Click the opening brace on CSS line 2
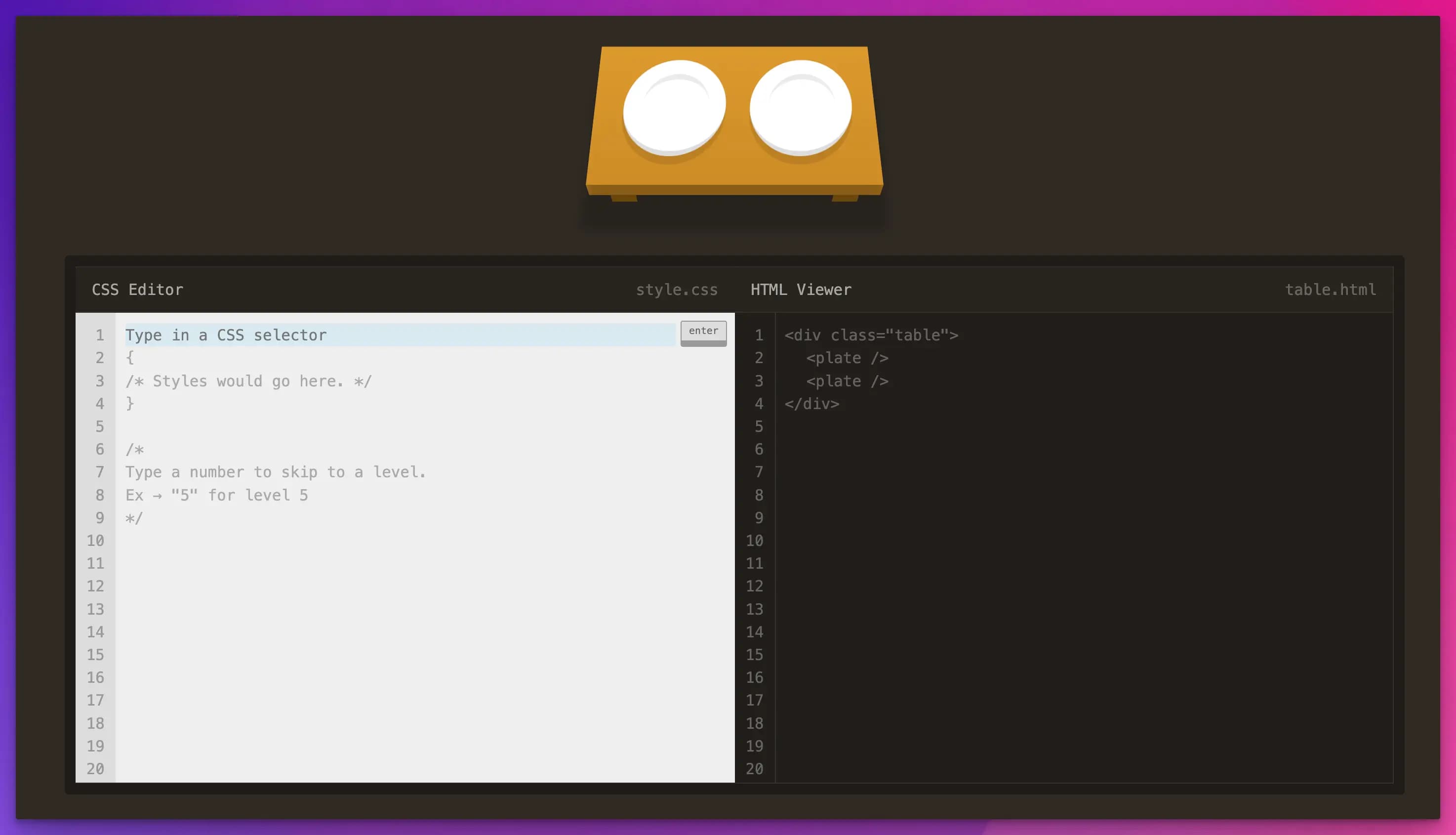 coord(130,358)
